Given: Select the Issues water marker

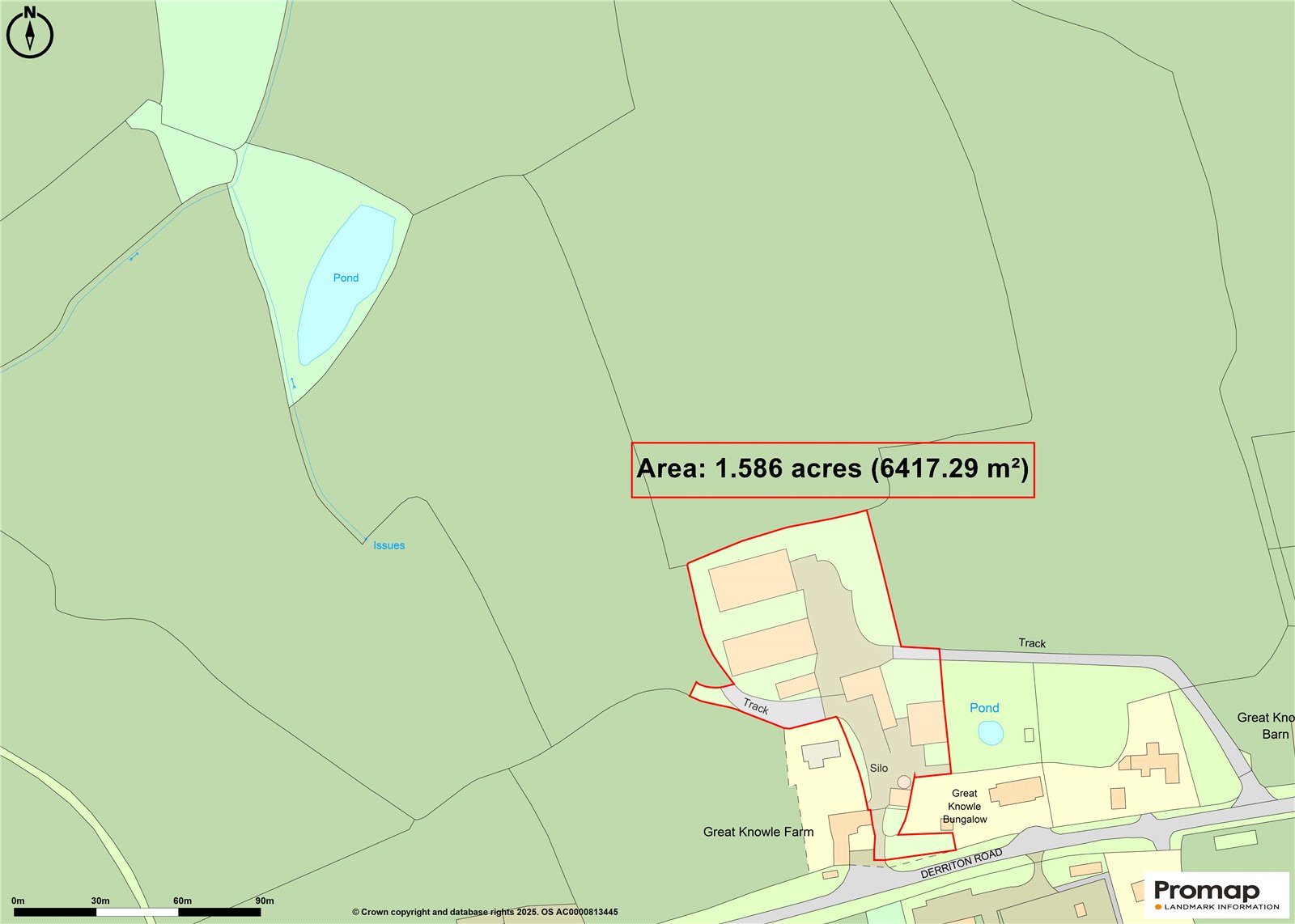Looking at the screenshot, I should pos(388,545).
